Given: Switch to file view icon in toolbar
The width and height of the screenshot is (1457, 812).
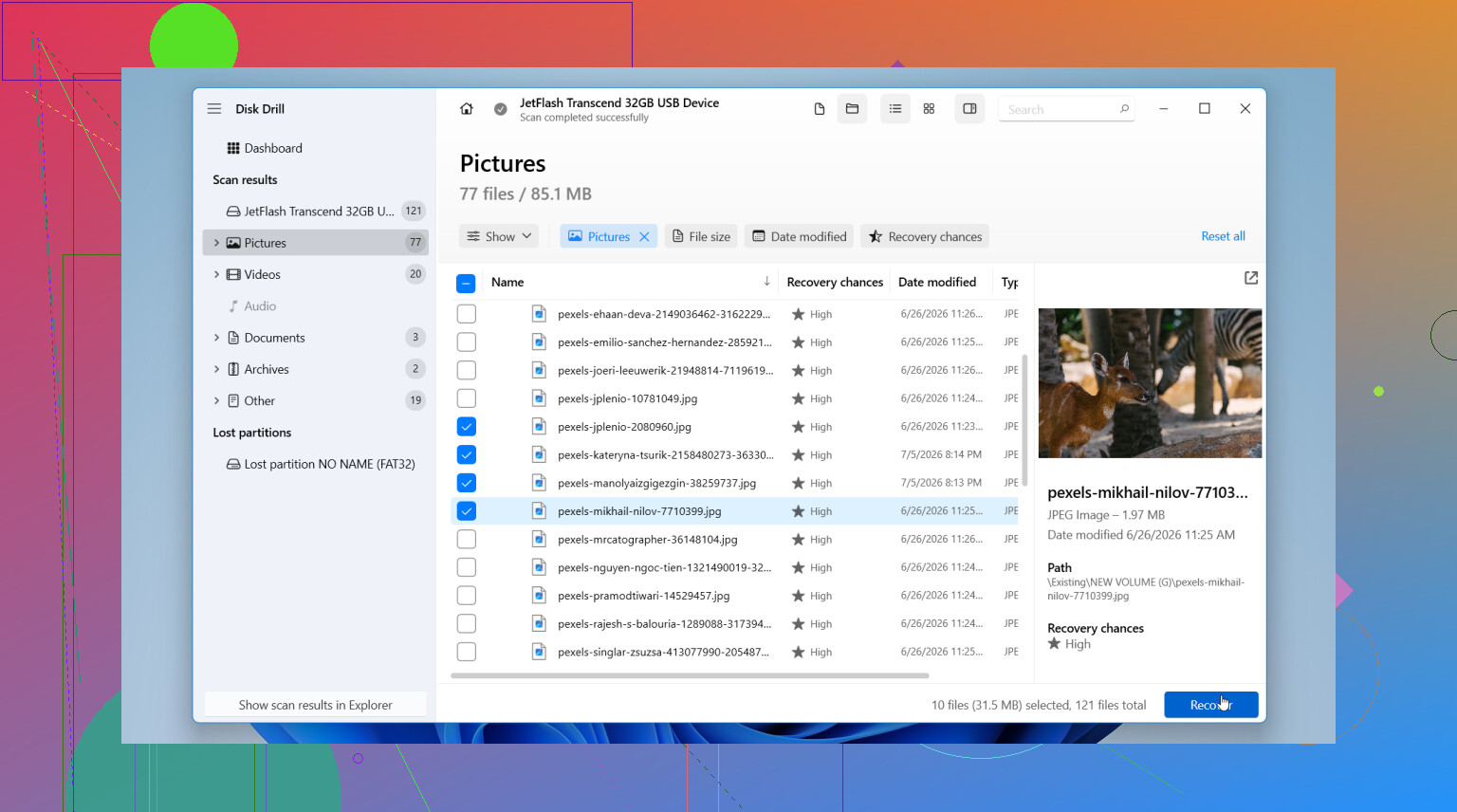Looking at the screenshot, I should [x=820, y=109].
